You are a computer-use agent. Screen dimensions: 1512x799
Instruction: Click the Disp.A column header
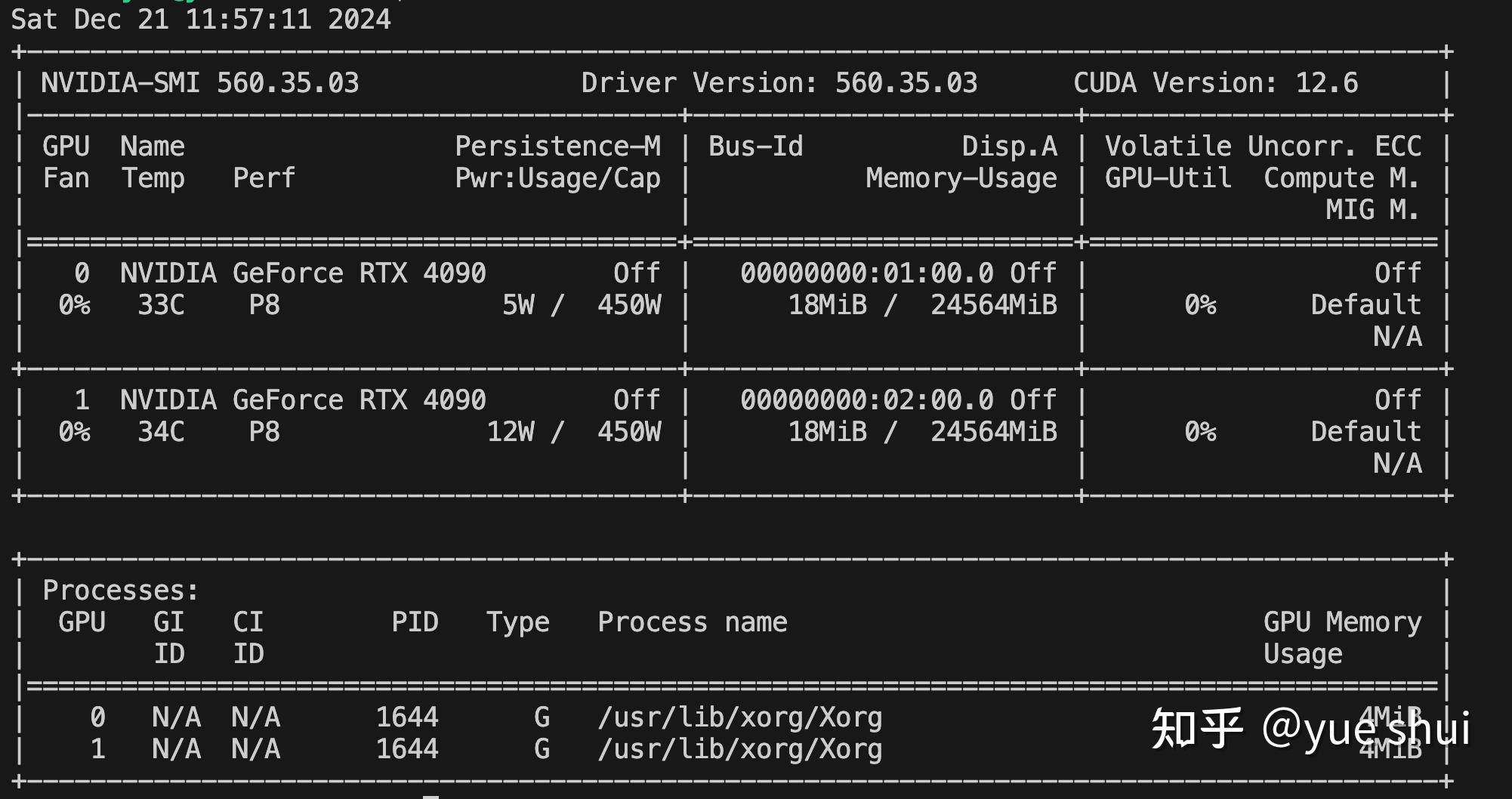(x=1010, y=146)
